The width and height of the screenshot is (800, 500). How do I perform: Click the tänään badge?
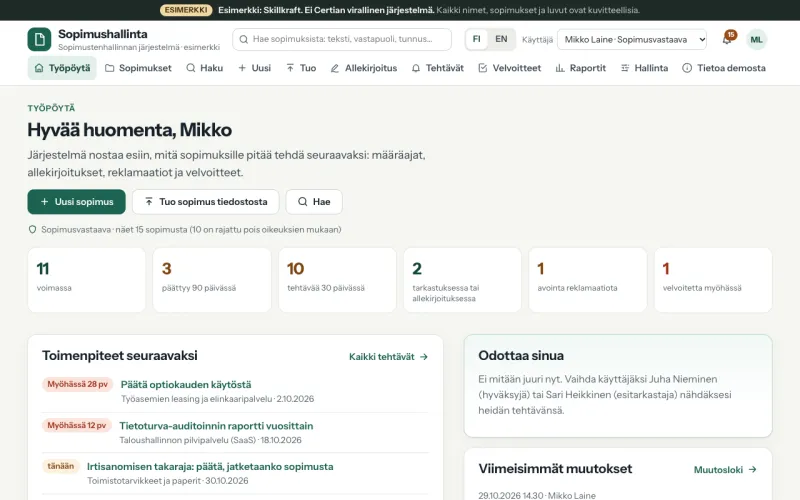(61, 466)
